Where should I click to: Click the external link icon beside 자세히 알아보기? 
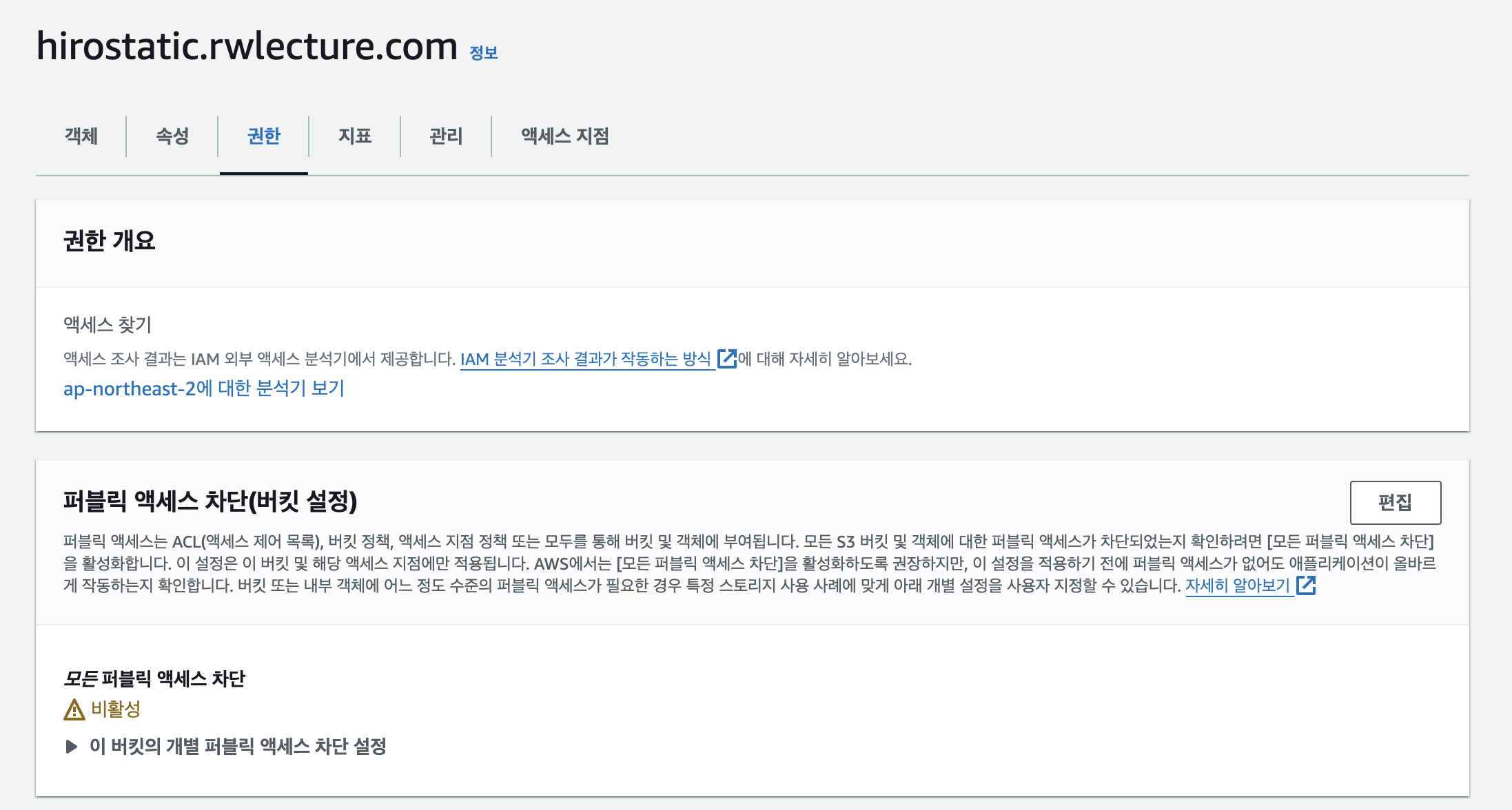pos(1306,585)
